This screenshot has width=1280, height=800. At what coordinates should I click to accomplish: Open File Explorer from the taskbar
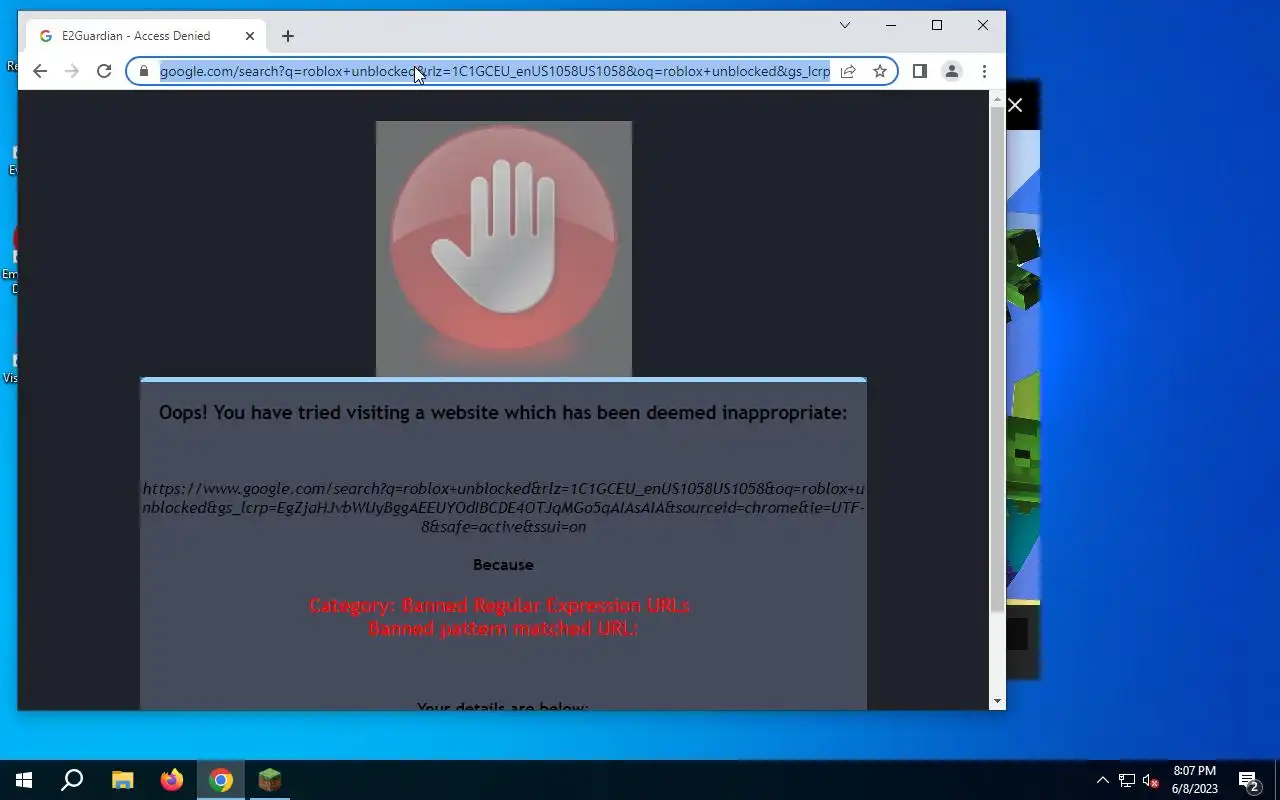coord(122,780)
